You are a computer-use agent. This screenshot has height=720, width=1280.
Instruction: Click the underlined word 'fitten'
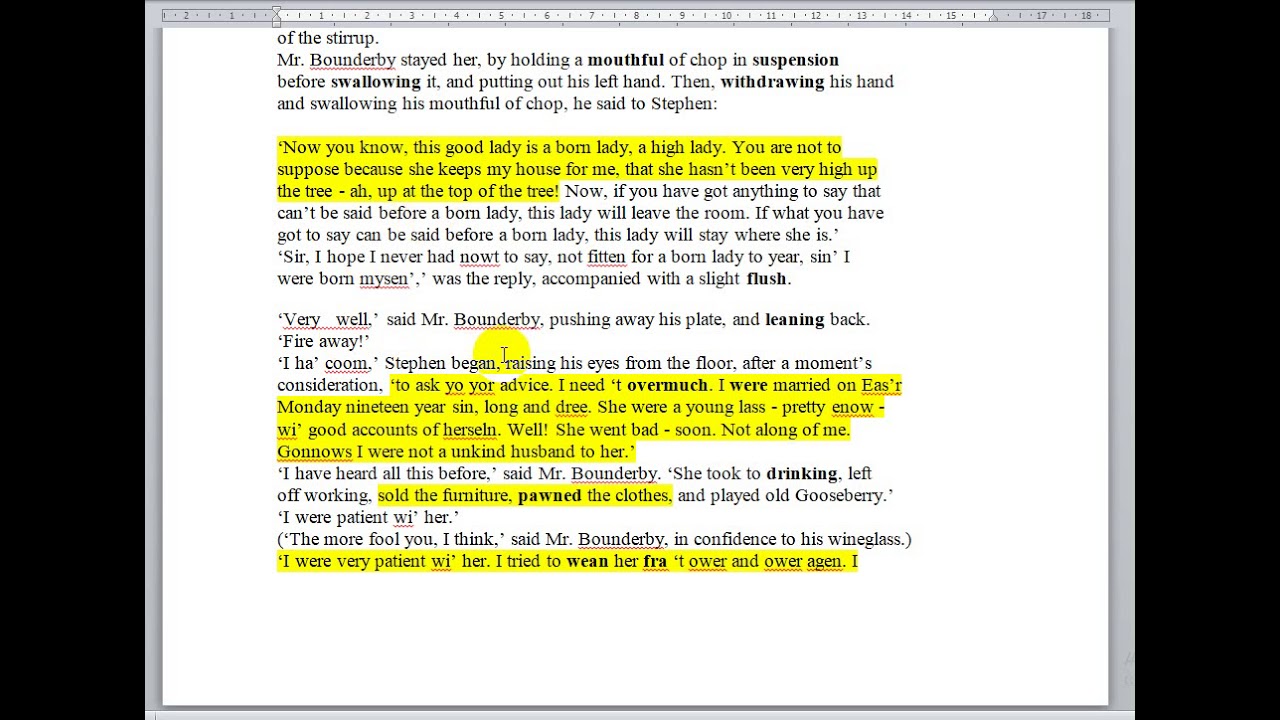point(606,257)
